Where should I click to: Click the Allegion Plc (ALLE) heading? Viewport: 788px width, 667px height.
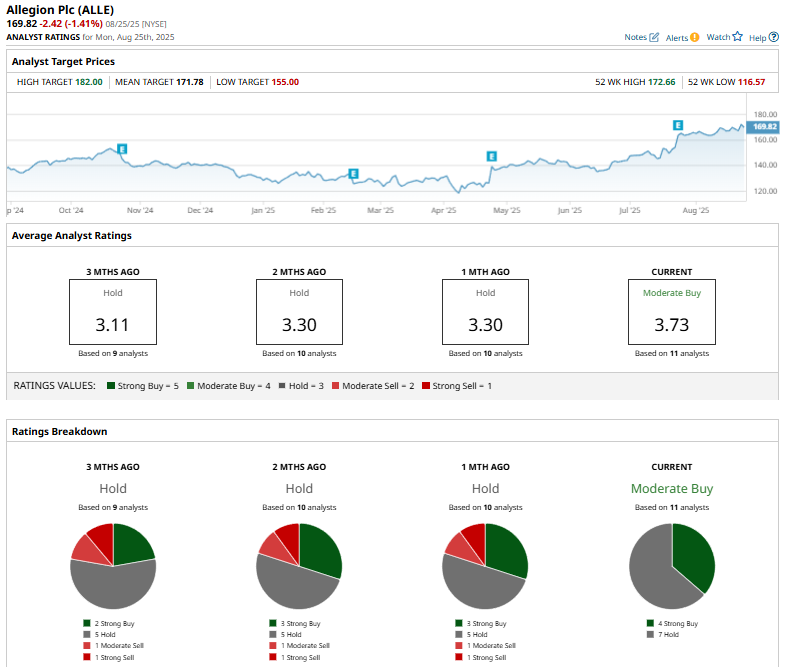tap(60, 10)
